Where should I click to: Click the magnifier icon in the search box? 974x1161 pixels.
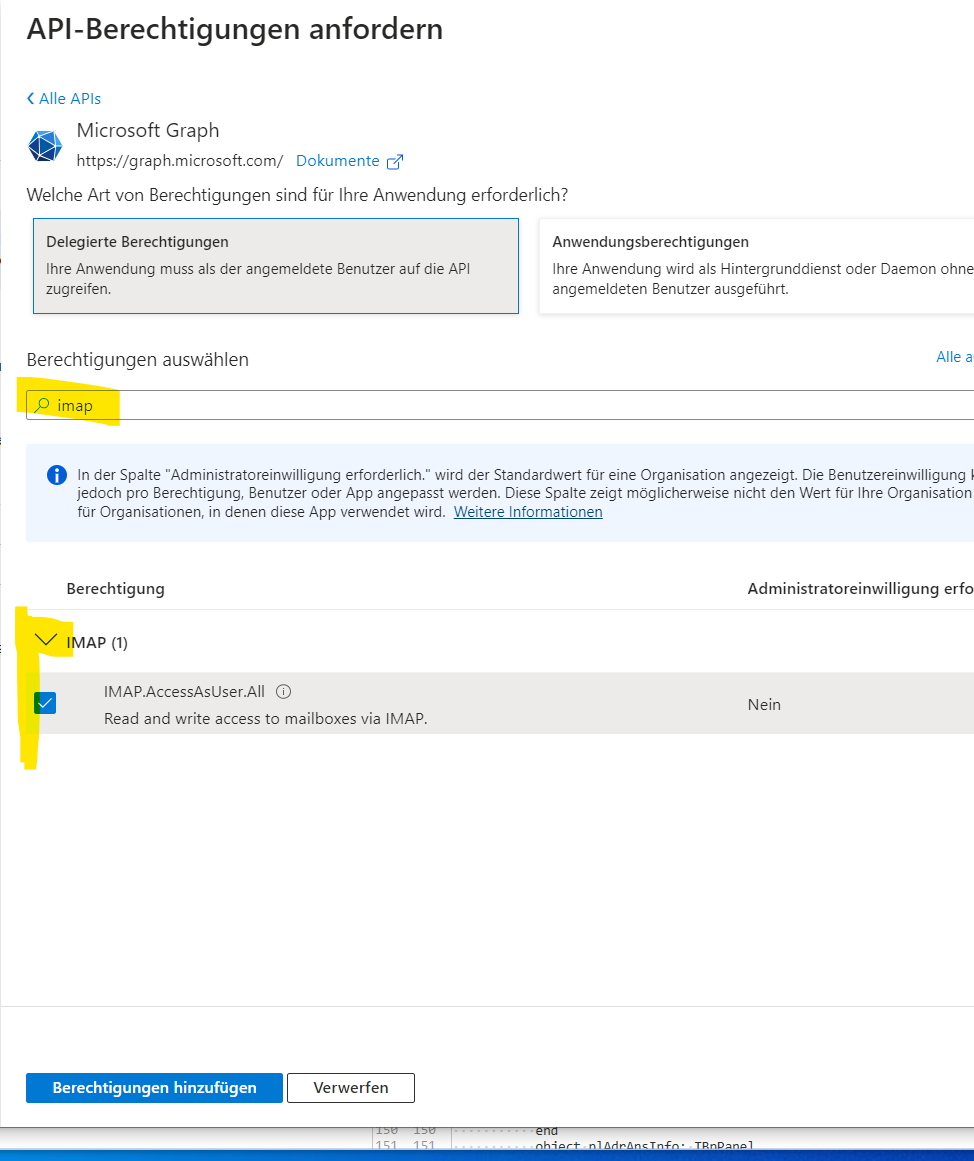pos(42,405)
